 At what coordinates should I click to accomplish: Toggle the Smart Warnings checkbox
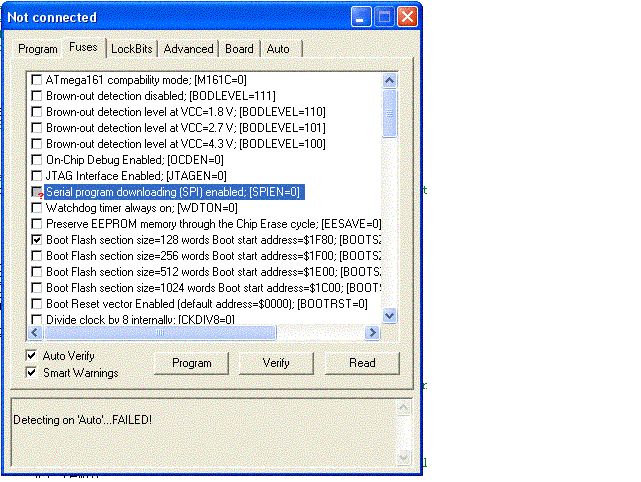[x=31, y=372]
